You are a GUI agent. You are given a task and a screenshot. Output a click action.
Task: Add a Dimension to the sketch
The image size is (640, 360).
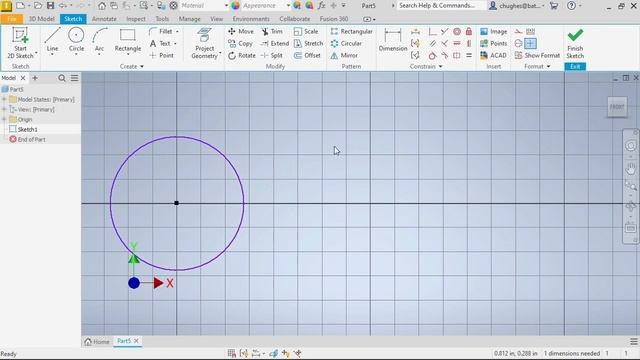pyautogui.click(x=393, y=40)
